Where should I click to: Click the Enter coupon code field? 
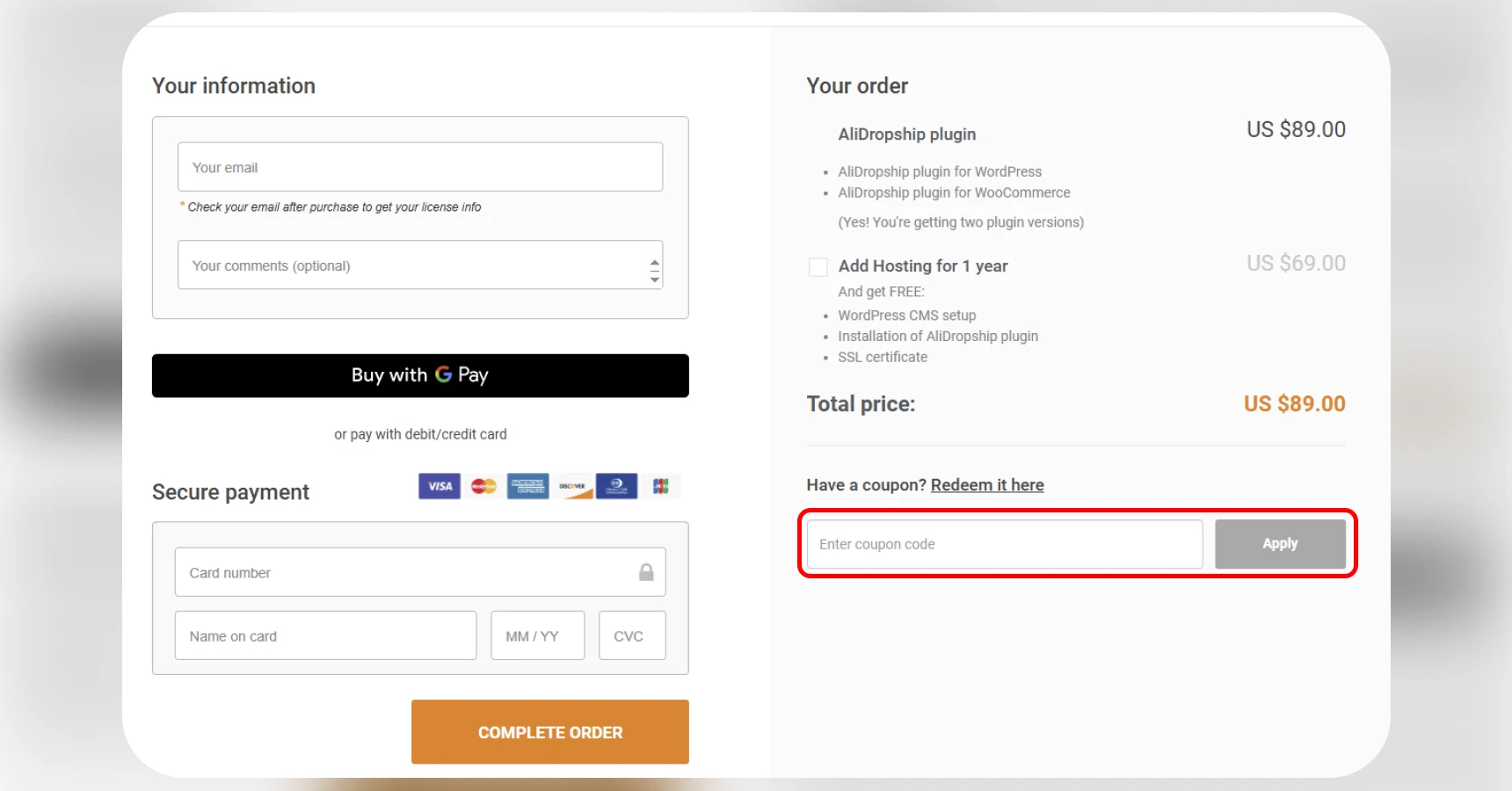1002,543
